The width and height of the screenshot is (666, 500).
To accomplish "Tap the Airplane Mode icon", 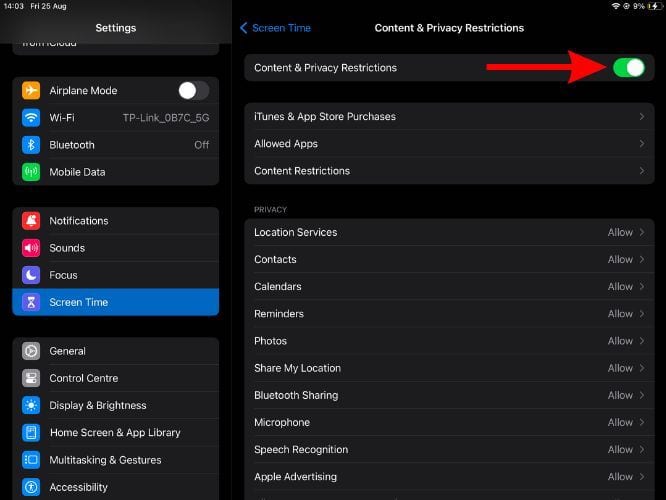I will 31,91.
